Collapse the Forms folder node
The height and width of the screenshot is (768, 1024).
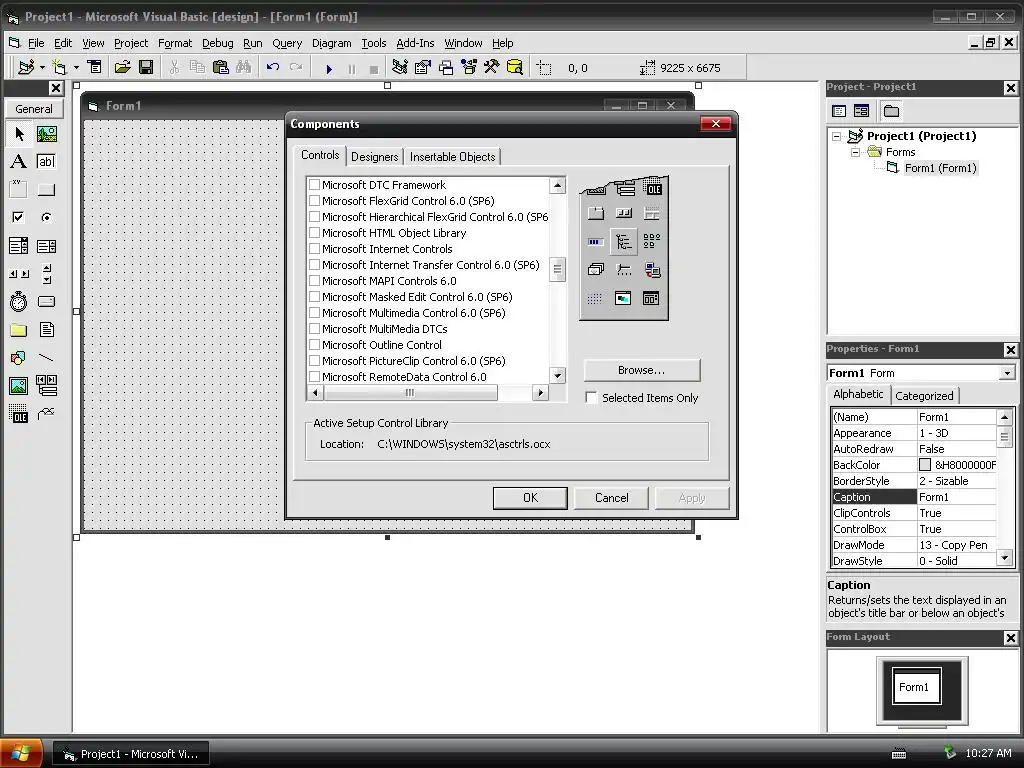point(855,152)
